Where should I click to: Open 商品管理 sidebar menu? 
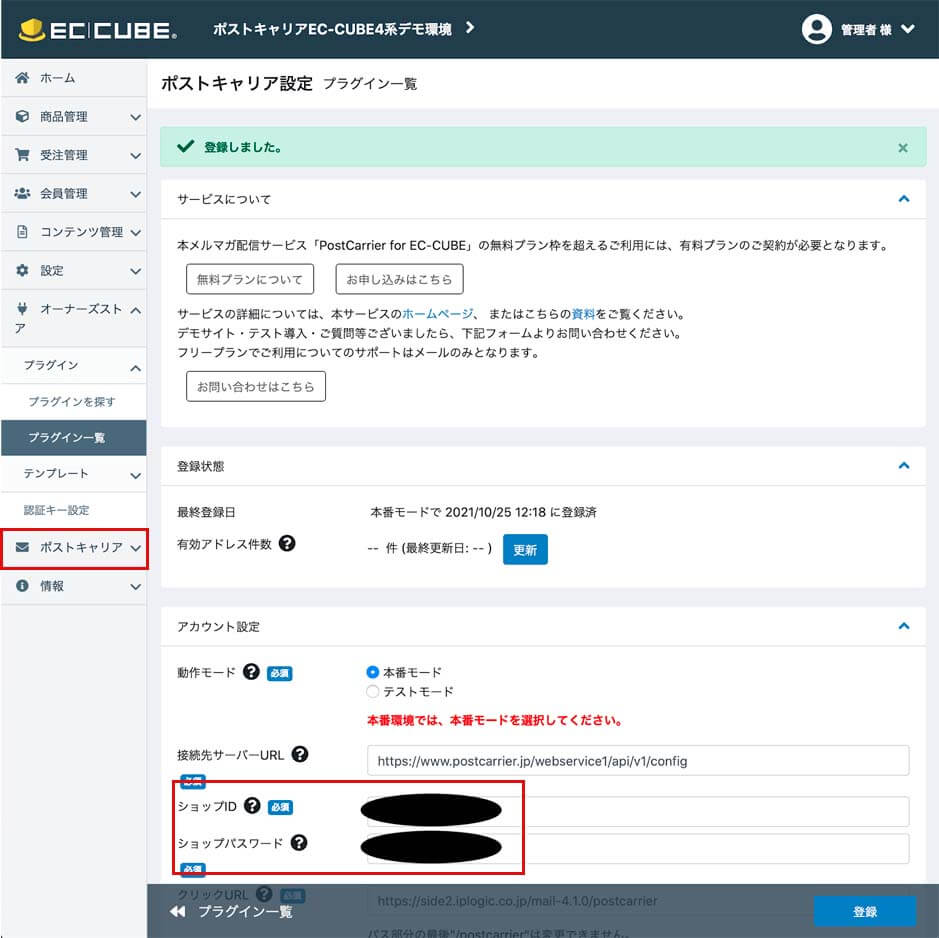click(x=74, y=116)
